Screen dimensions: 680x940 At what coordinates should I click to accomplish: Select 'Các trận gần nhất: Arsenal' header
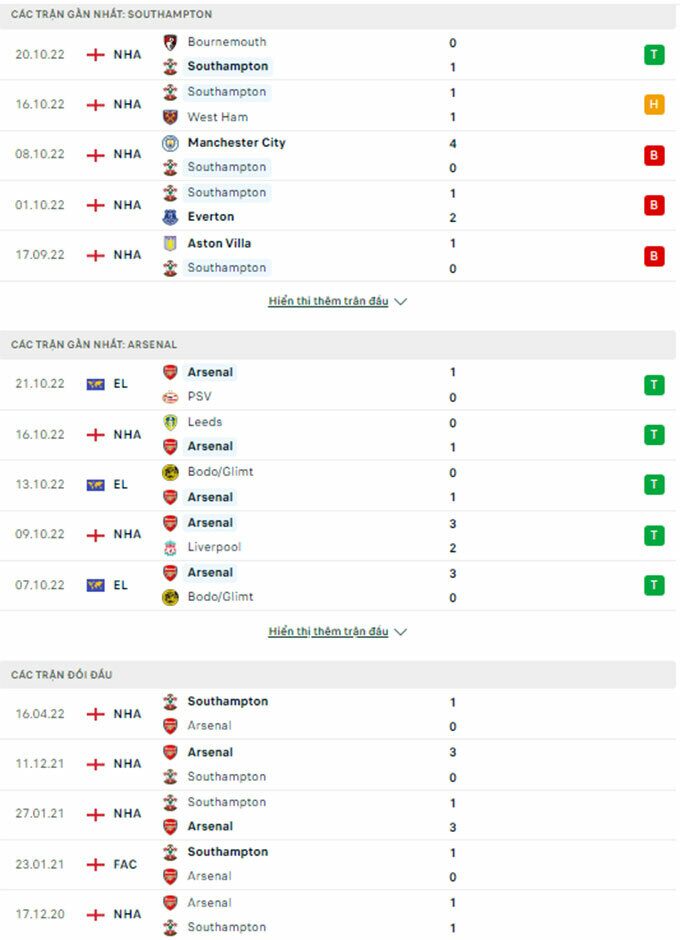(x=94, y=344)
